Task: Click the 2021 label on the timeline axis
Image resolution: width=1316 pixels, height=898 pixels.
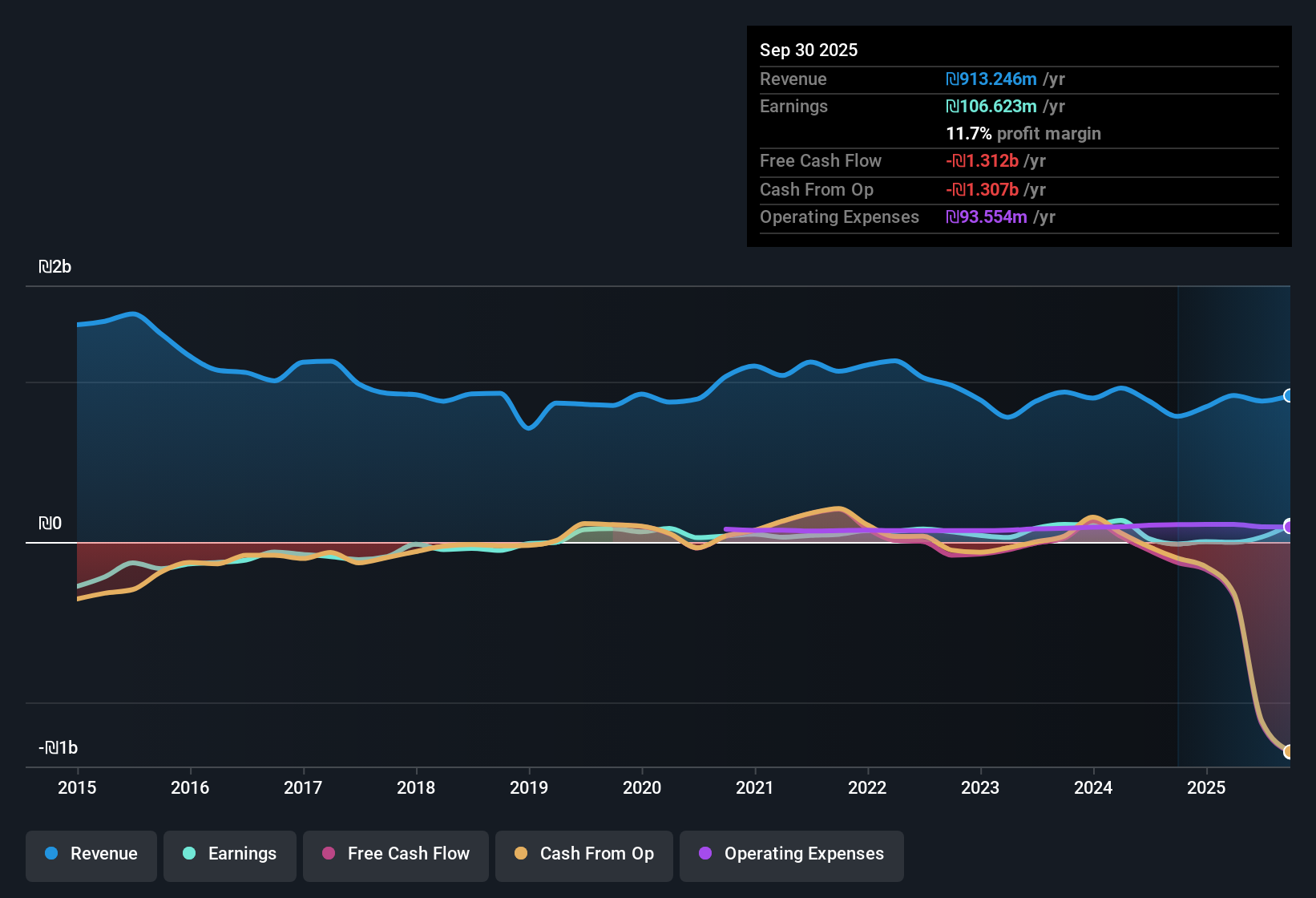Action: tap(754, 788)
